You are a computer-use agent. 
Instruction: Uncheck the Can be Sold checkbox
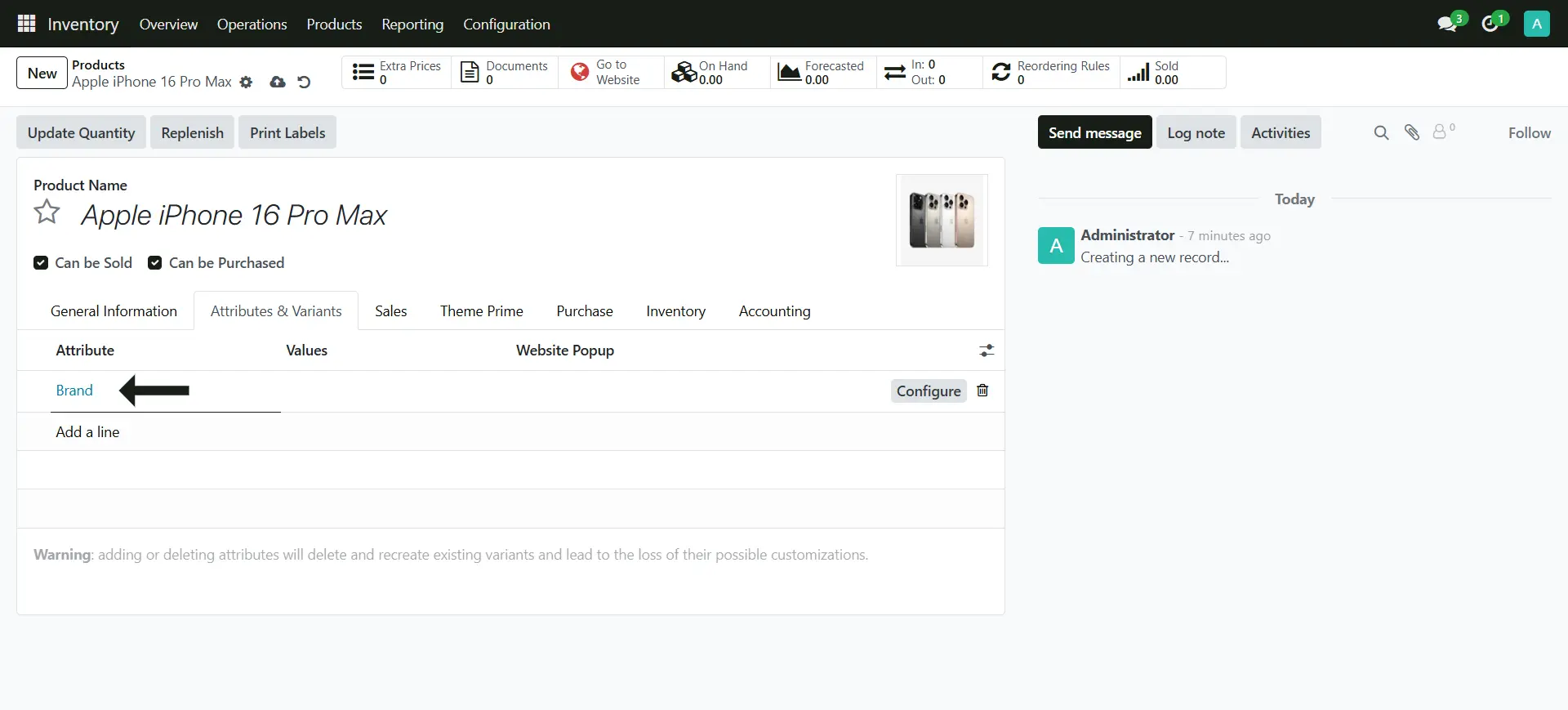[41, 263]
